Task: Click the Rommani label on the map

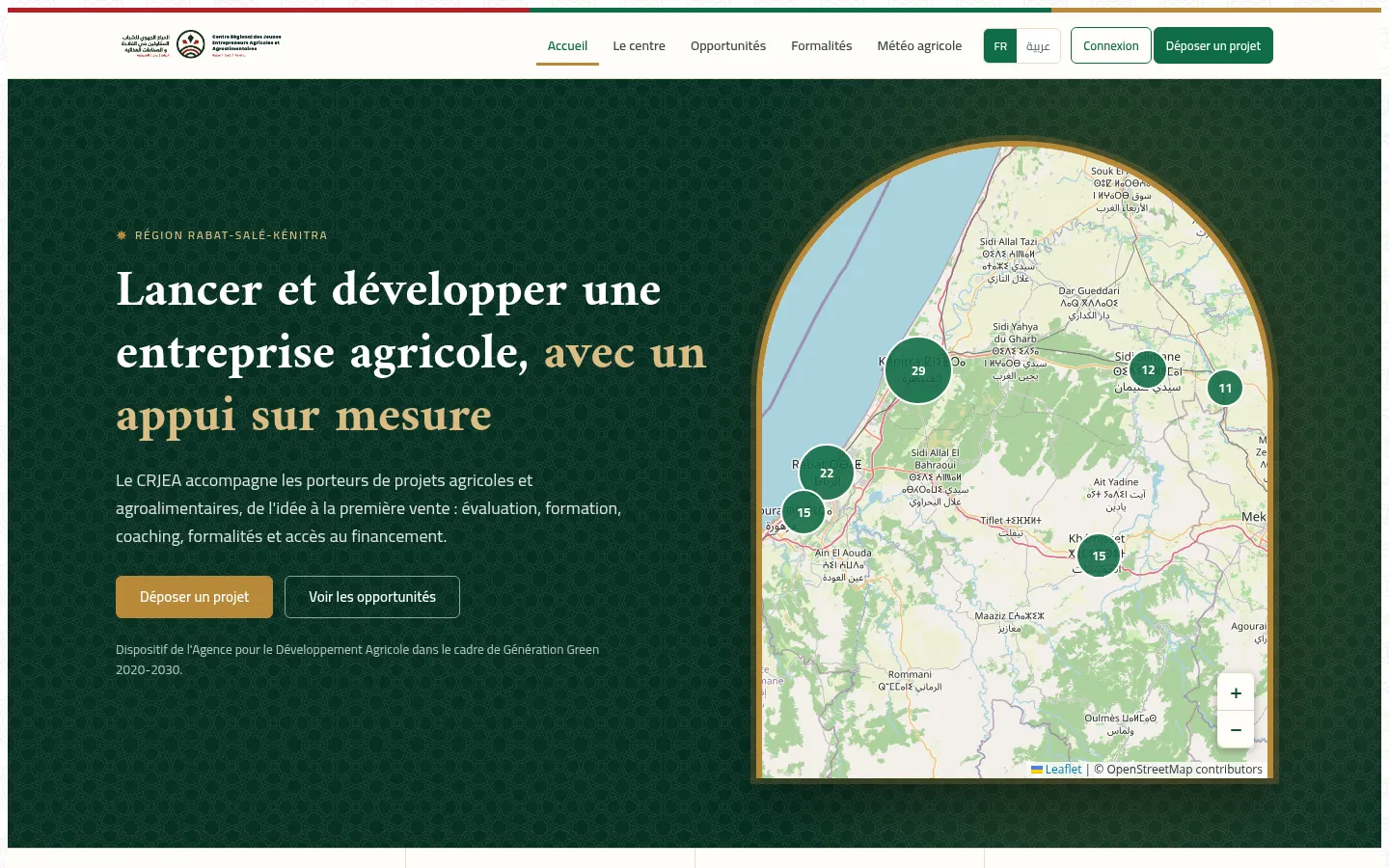Action: point(910,681)
